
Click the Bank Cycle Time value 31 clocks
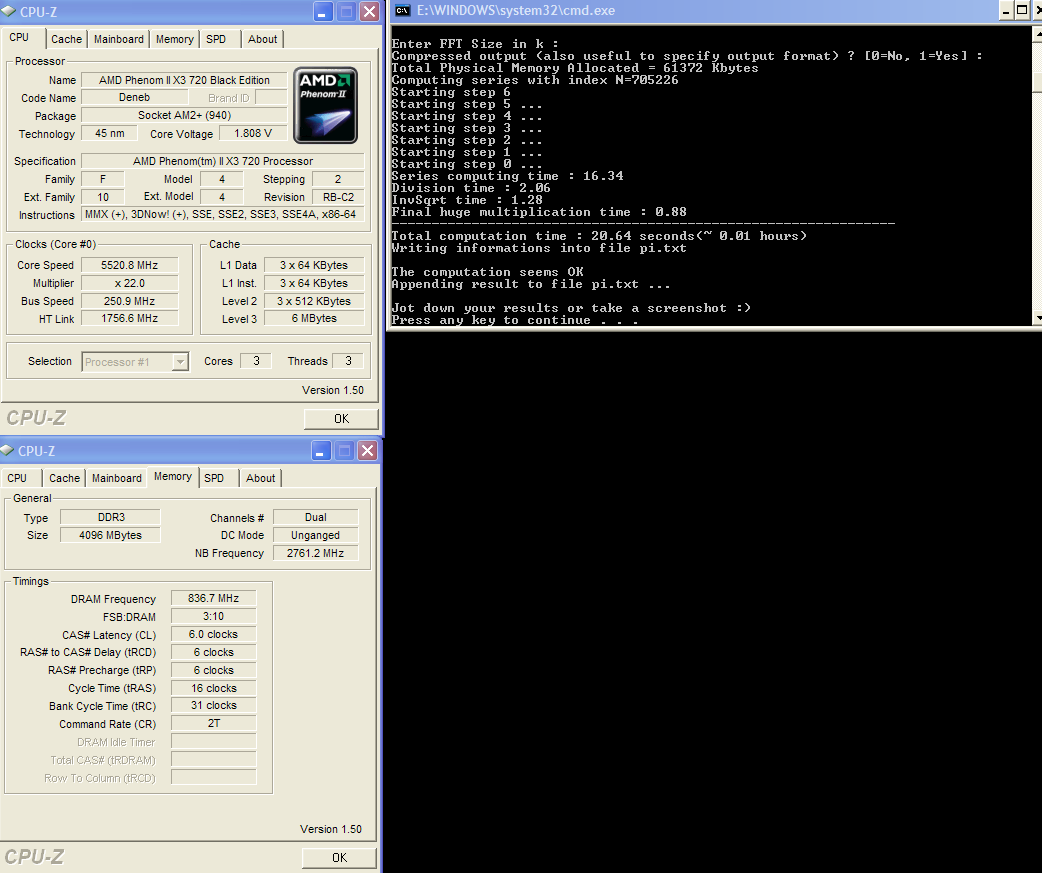point(213,706)
